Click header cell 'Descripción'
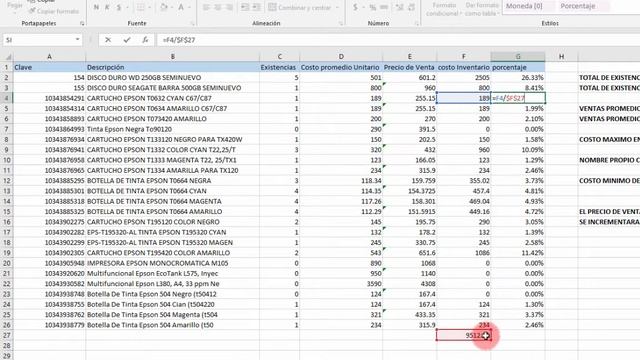This screenshot has height=360, width=640. pyautogui.click(x=173, y=67)
